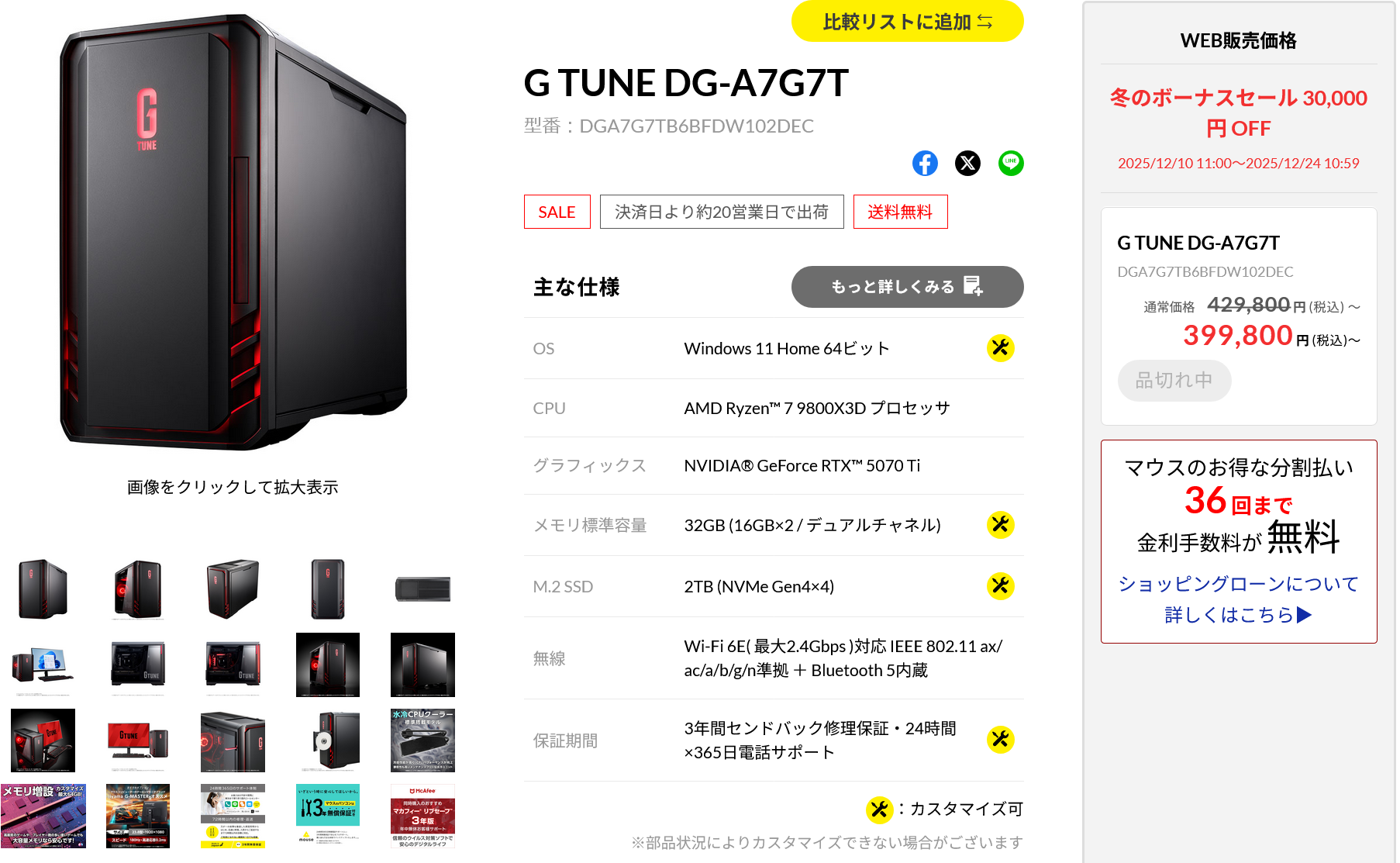Image resolution: width=1400 pixels, height=863 pixels.
Task: Enlarge the main G TUNE tower image
Action: click(233, 233)
